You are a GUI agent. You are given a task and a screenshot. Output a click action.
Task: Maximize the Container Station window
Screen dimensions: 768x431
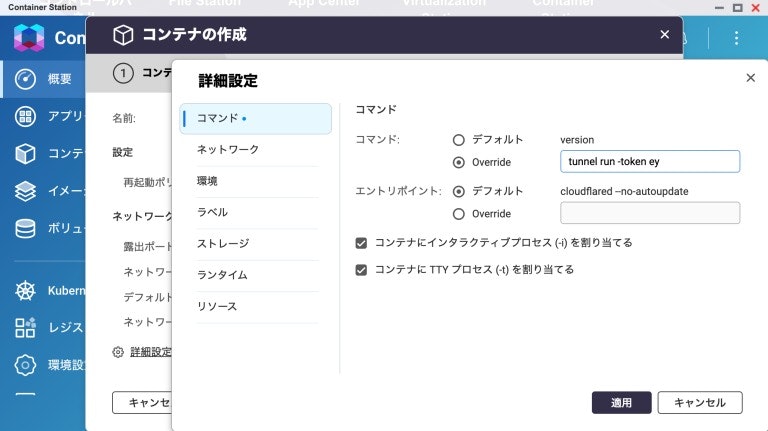(738, 7)
